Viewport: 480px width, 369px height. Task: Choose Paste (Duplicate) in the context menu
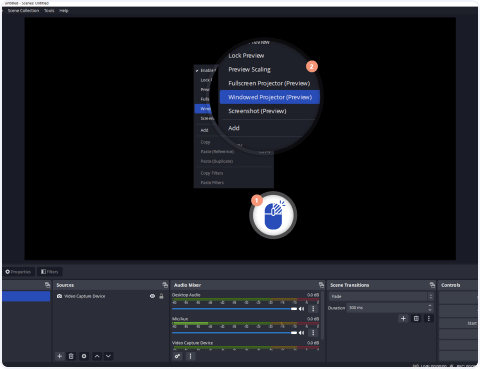pyautogui.click(x=217, y=161)
